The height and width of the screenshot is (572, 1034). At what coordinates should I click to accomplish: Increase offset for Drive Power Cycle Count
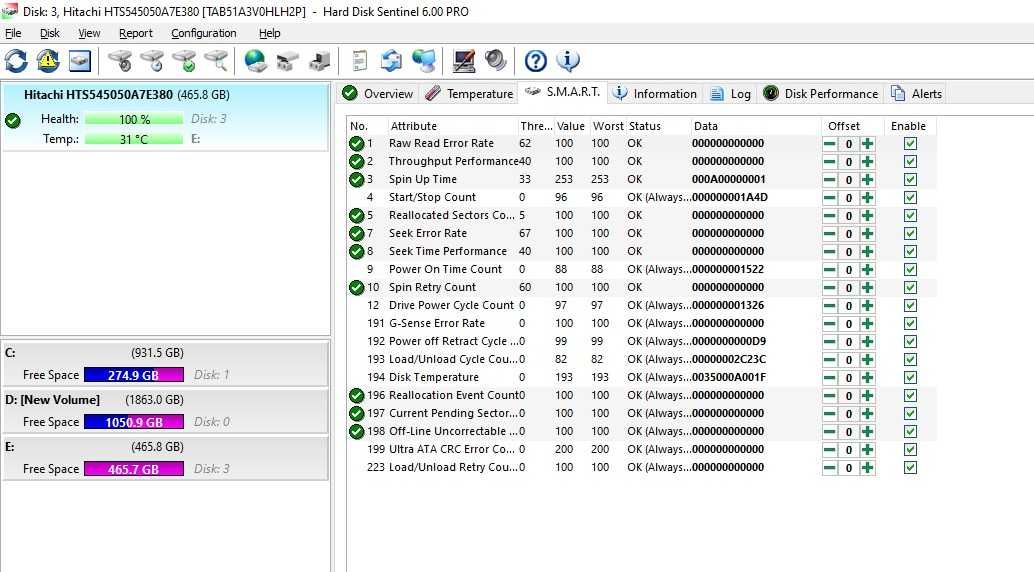point(868,305)
